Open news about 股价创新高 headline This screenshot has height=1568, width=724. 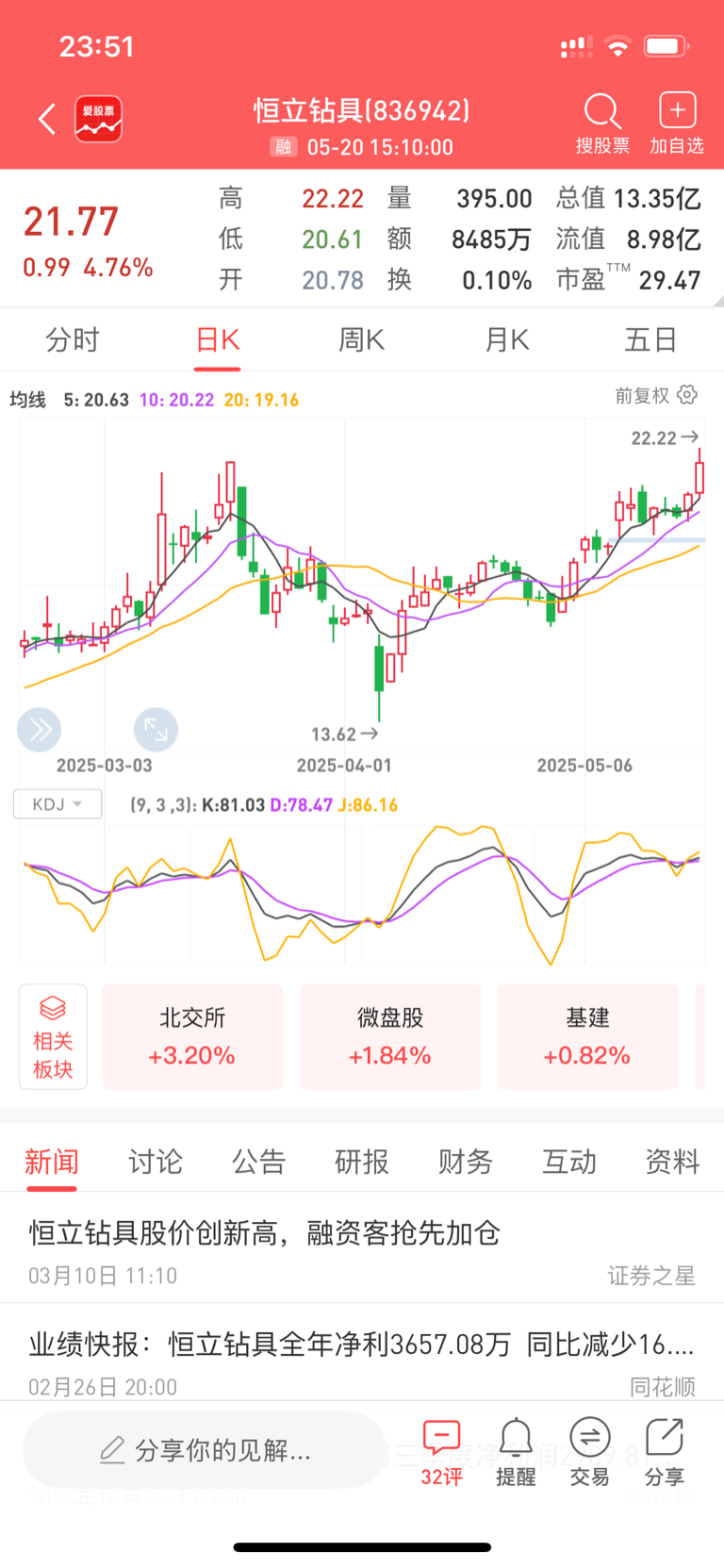tap(264, 1232)
